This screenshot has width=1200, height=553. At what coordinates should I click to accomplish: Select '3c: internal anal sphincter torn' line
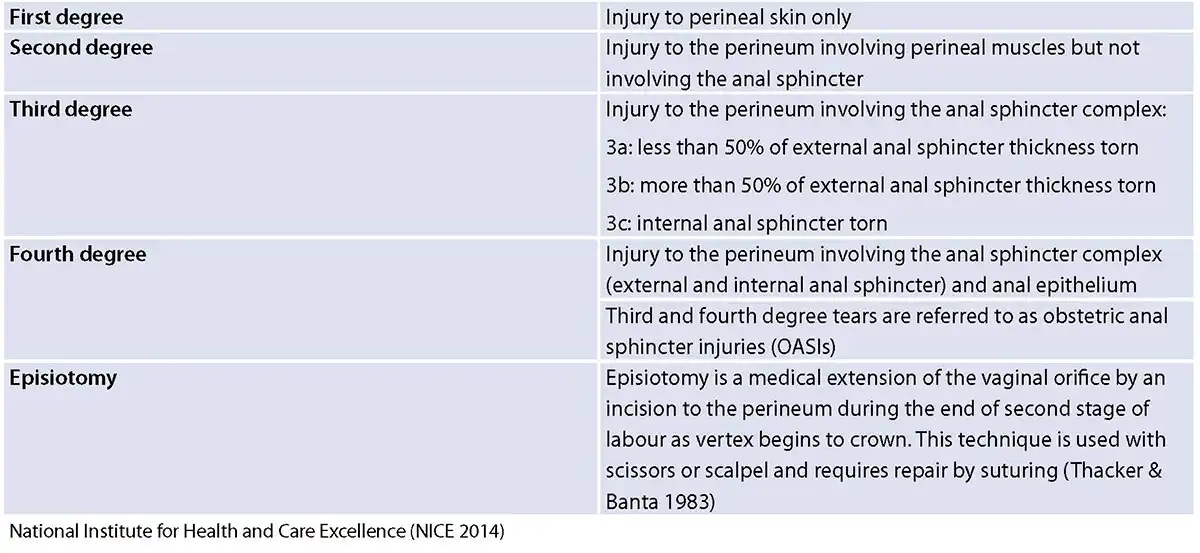746,223
